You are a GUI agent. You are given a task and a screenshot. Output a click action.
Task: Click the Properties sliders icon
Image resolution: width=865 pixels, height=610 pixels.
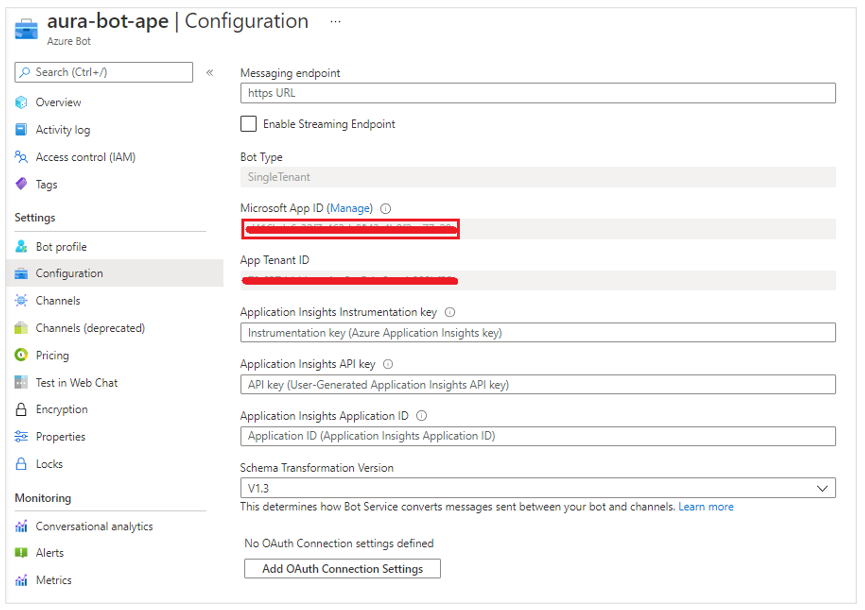(21, 436)
